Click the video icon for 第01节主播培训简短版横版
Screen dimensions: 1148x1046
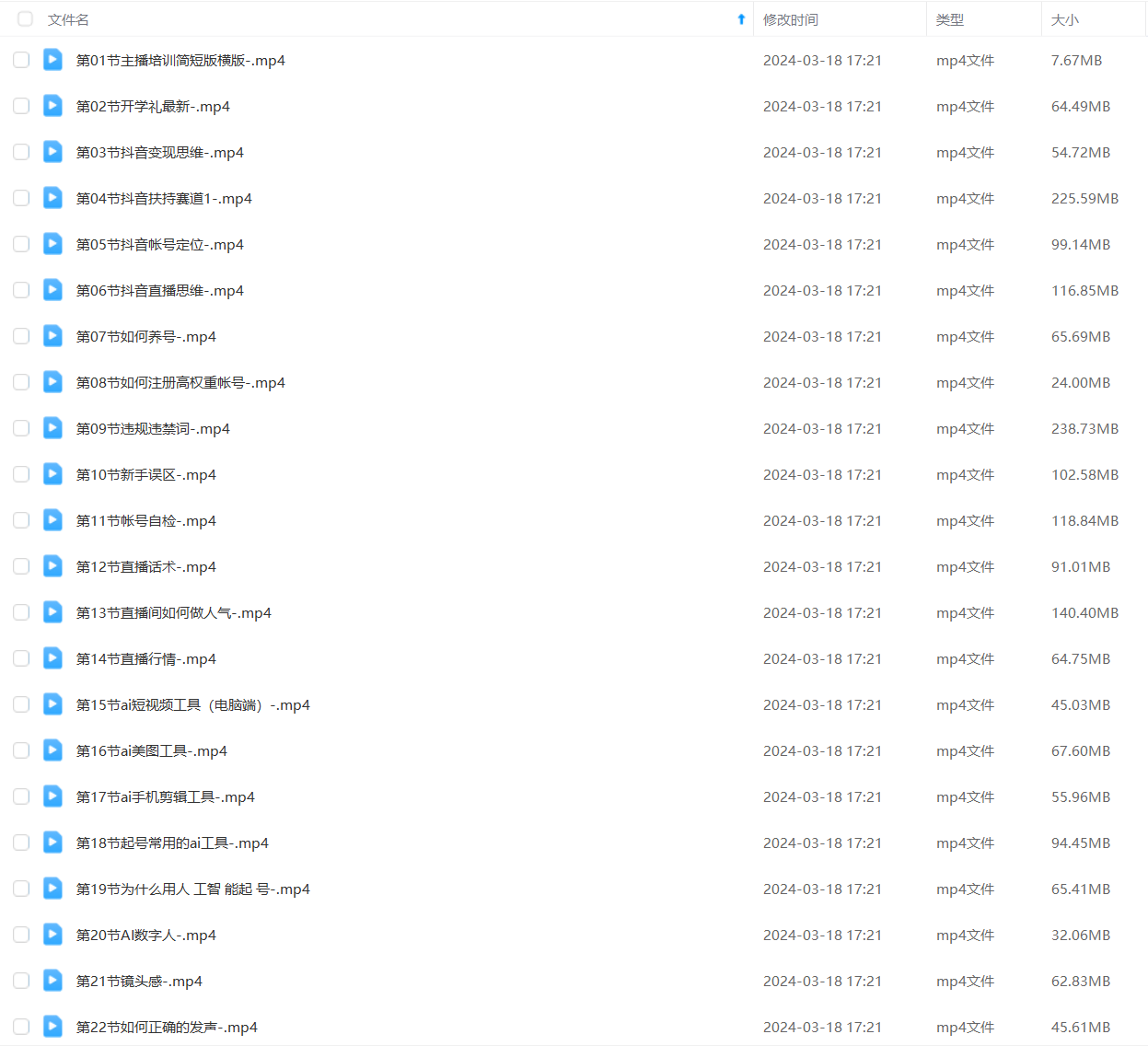coord(52,60)
